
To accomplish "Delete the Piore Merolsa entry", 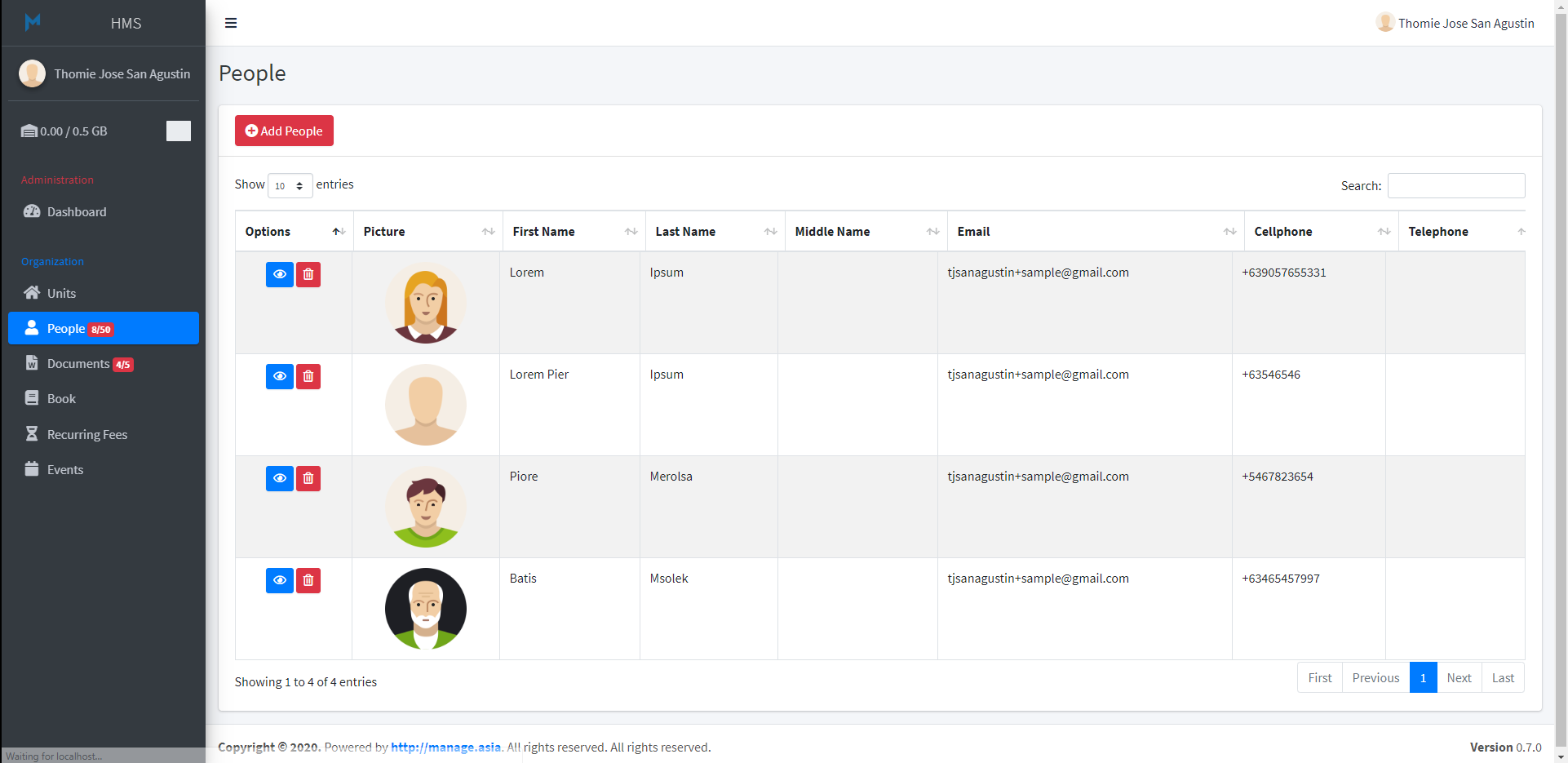I will [x=308, y=479].
